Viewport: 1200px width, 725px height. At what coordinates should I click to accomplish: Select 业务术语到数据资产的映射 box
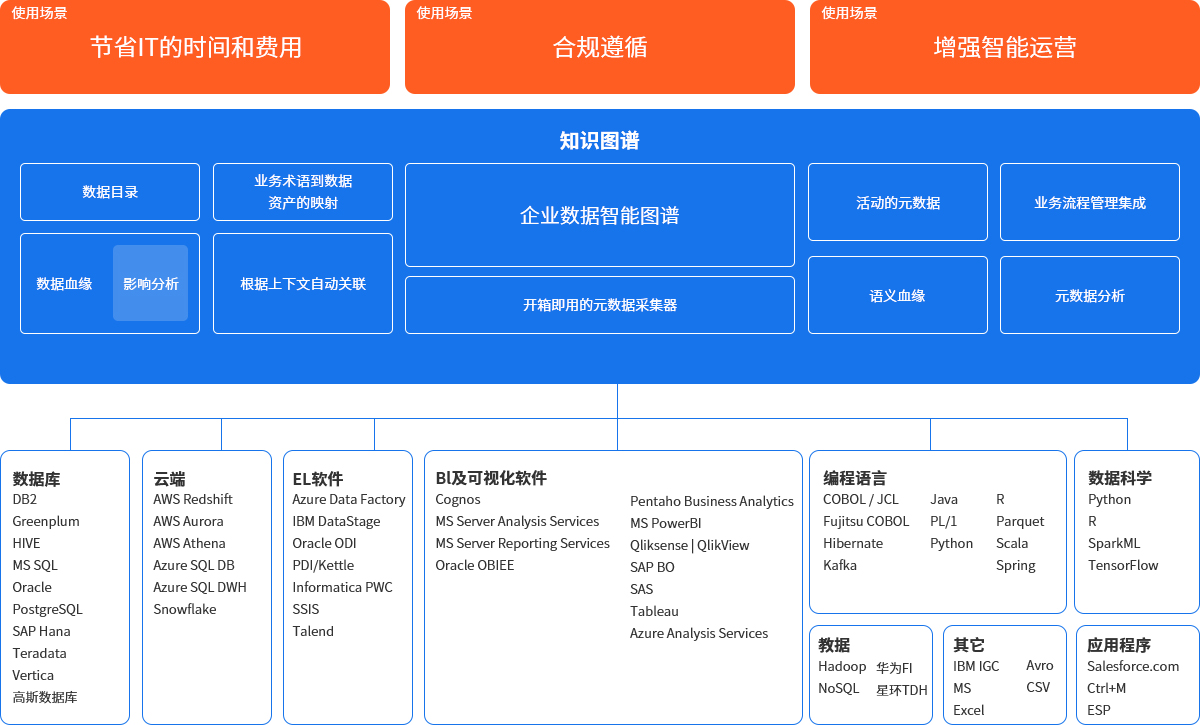[x=303, y=192]
